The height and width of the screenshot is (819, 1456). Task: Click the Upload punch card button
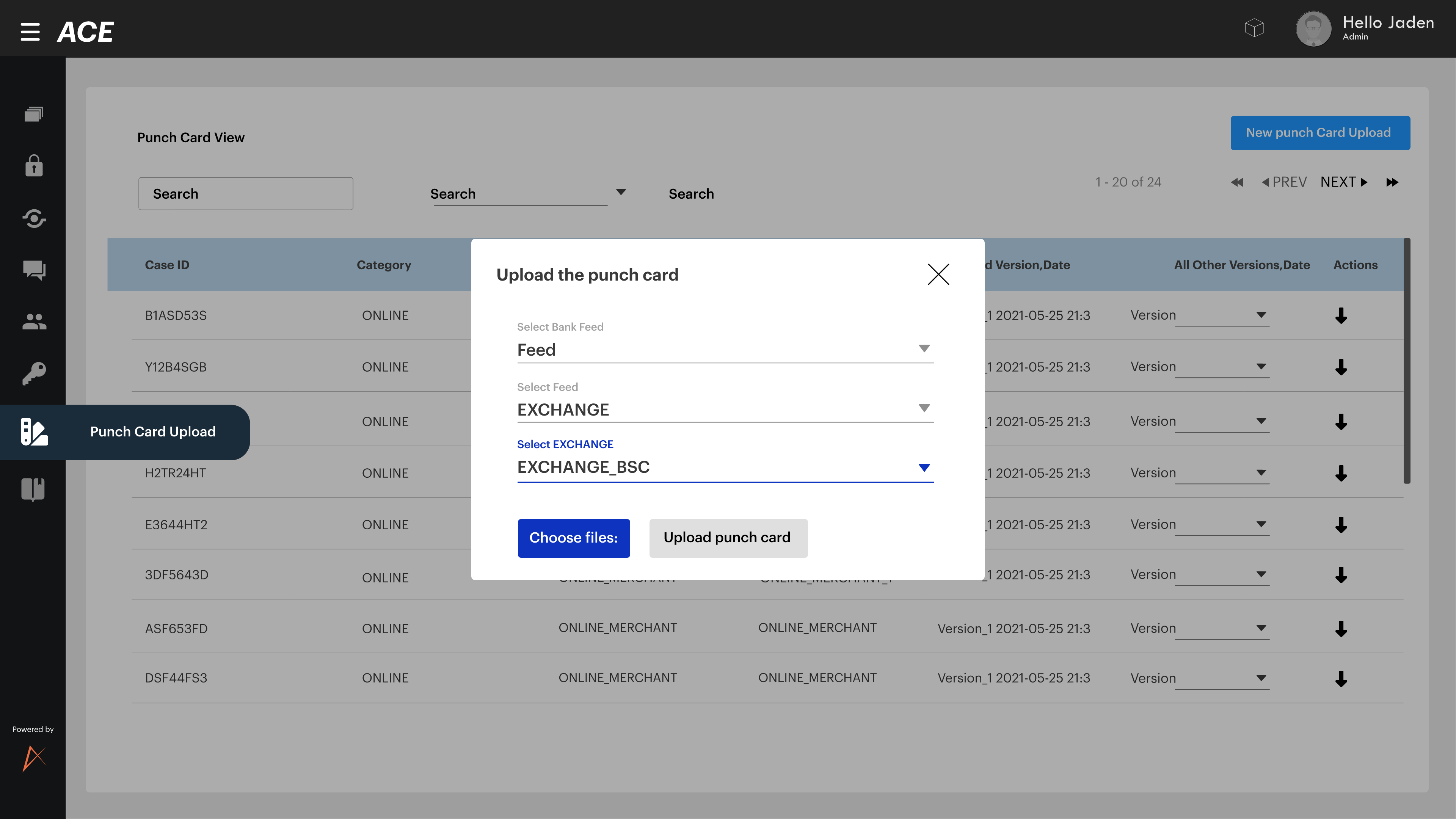(x=728, y=538)
